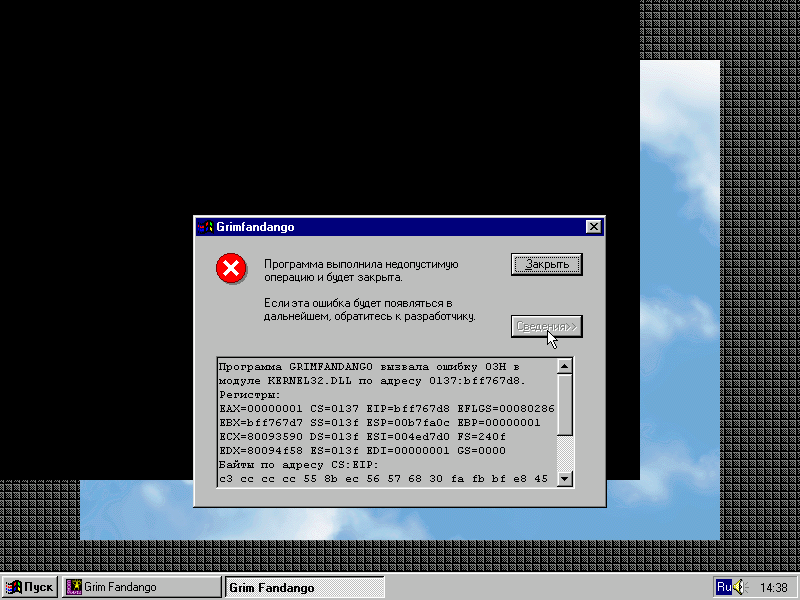Click the Сведения>> details button
This screenshot has width=800, height=600.
[x=546, y=327]
